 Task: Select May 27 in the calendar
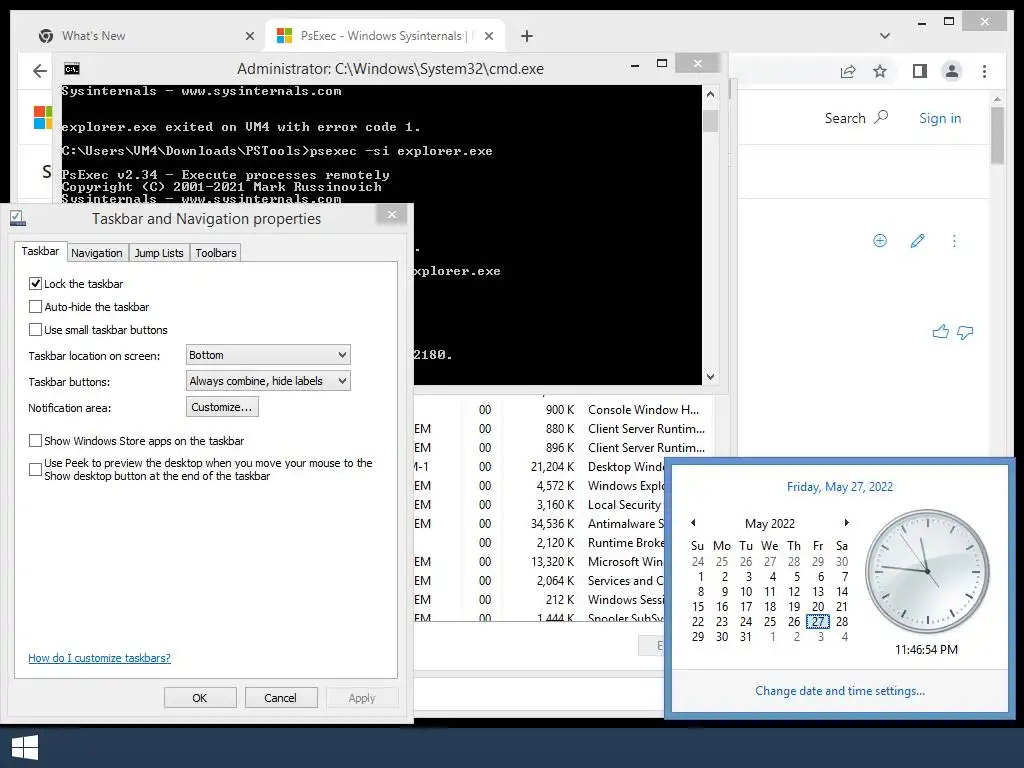click(818, 621)
